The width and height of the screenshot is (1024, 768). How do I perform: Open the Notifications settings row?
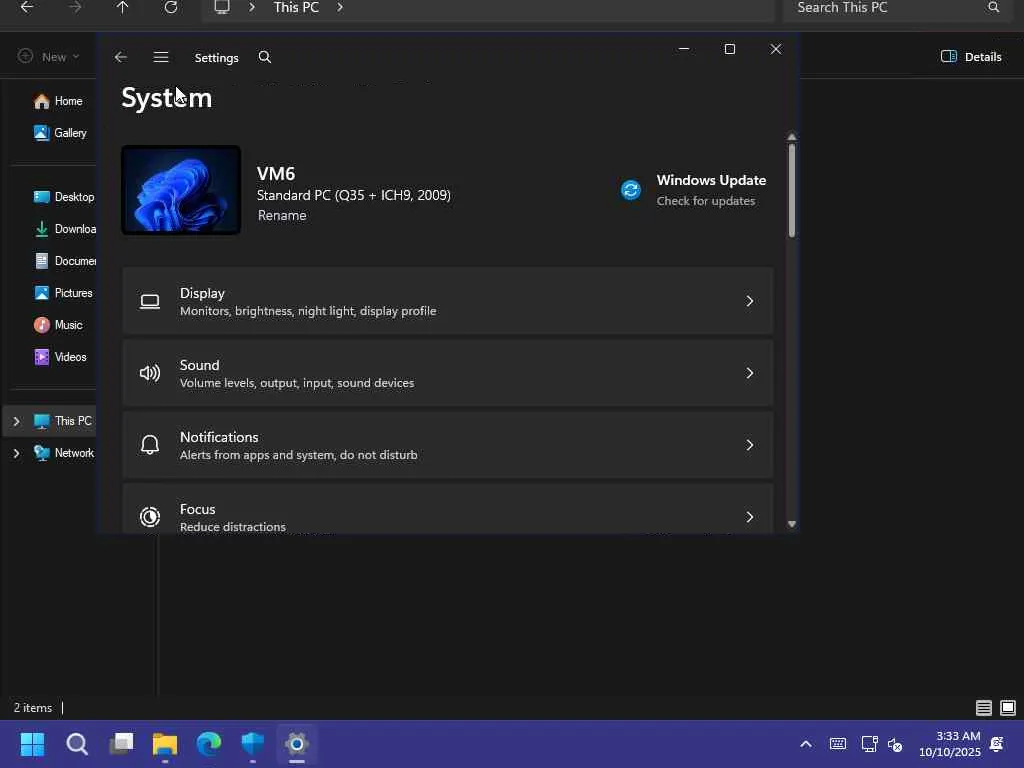point(447,445)
